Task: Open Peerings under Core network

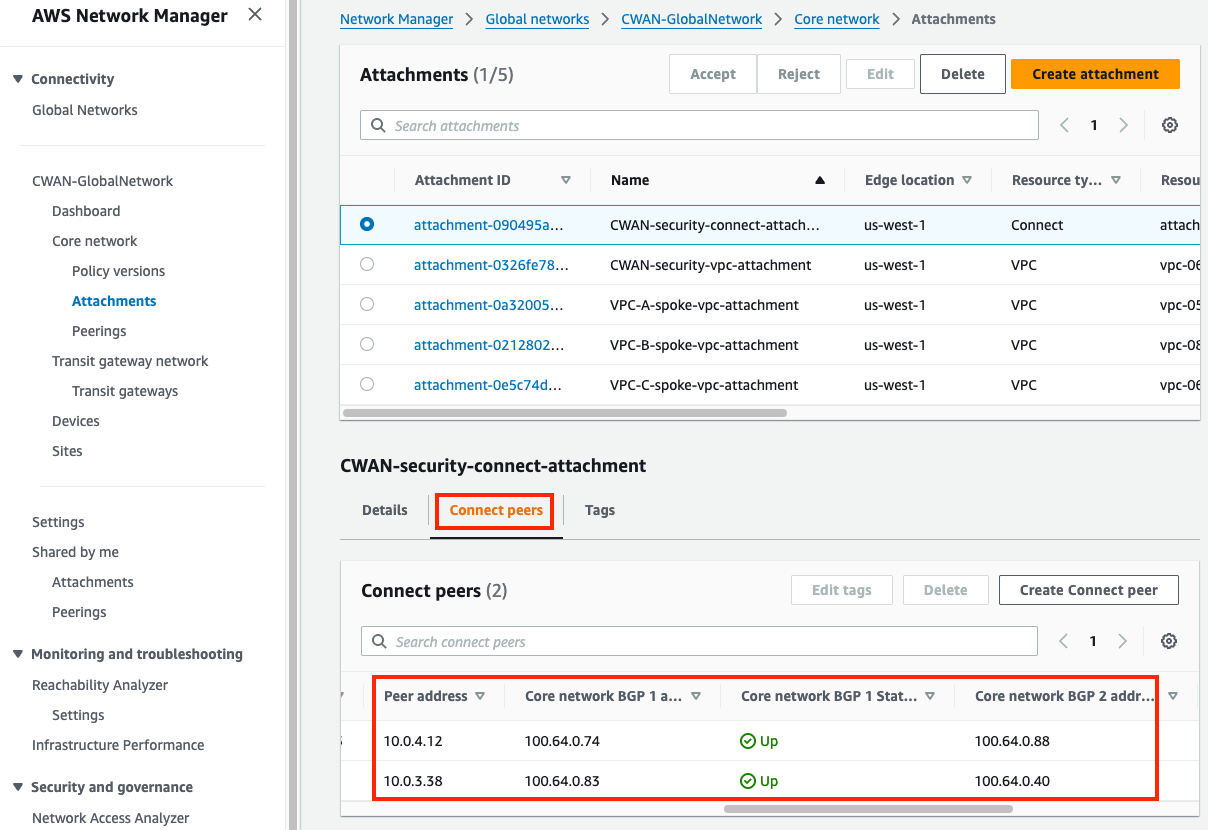Action: coord(99,331)
